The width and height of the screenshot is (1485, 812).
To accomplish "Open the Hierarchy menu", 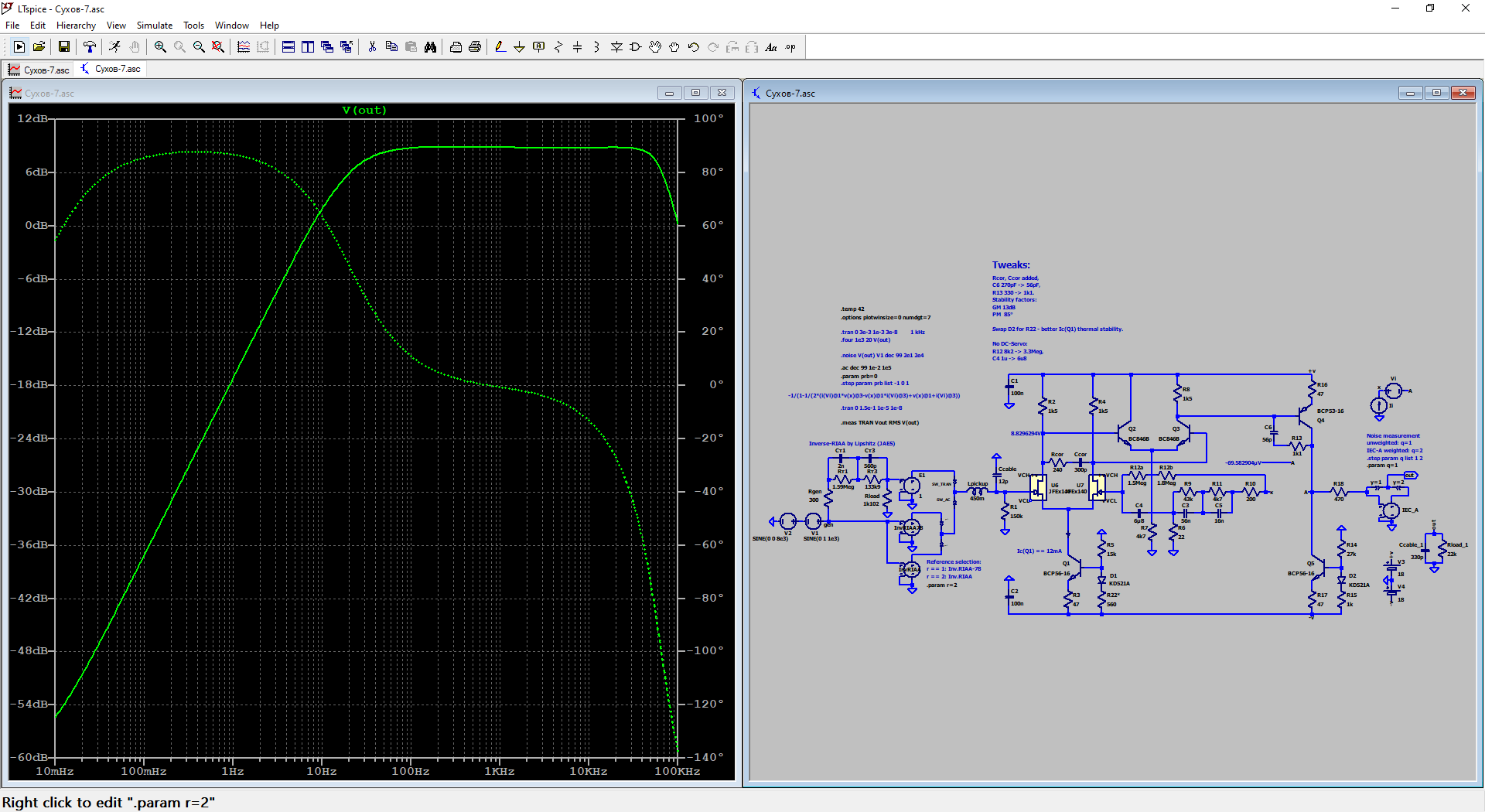I will point(76,26).
